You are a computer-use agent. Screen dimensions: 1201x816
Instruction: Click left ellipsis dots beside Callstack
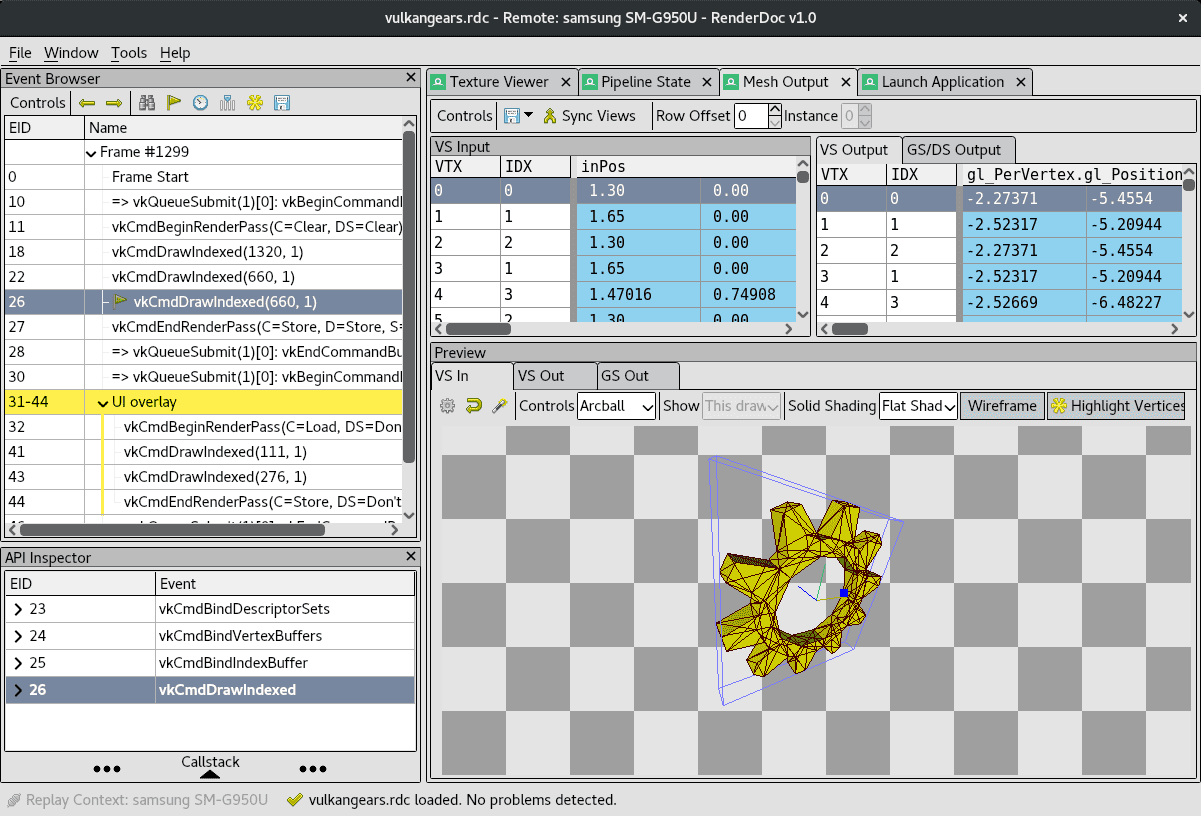click(x=107, y=769)
